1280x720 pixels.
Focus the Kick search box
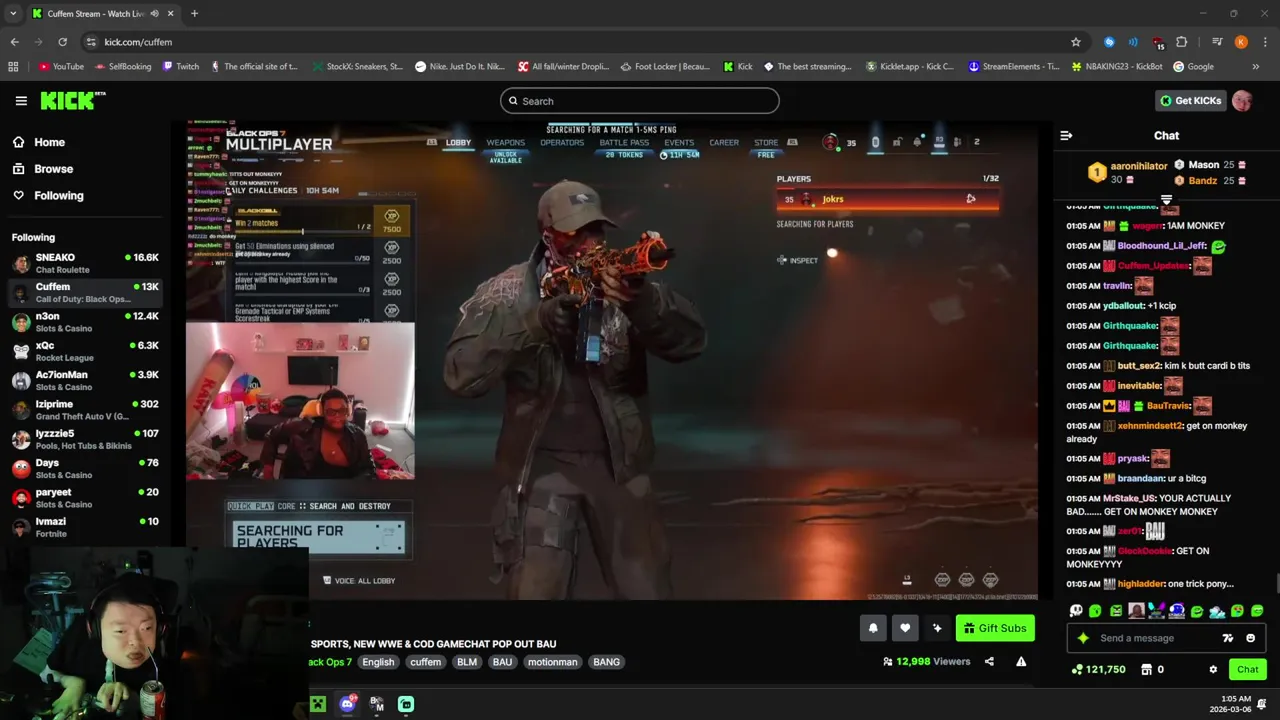(640, 101)
